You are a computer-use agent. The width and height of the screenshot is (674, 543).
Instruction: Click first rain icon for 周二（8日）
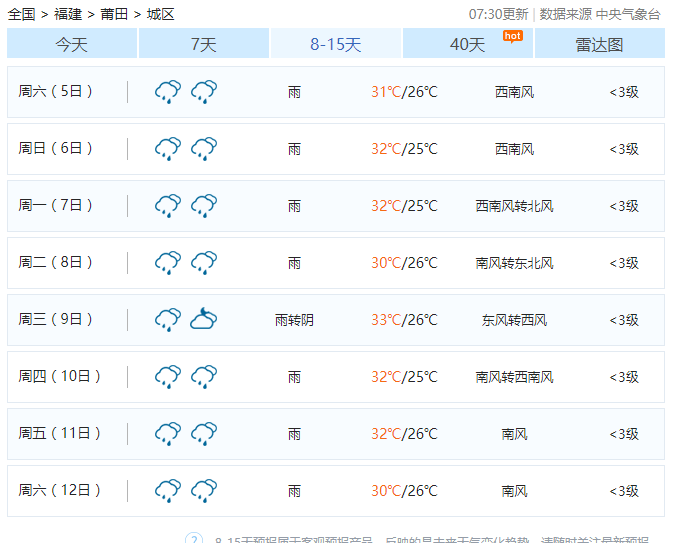(168, 263)
